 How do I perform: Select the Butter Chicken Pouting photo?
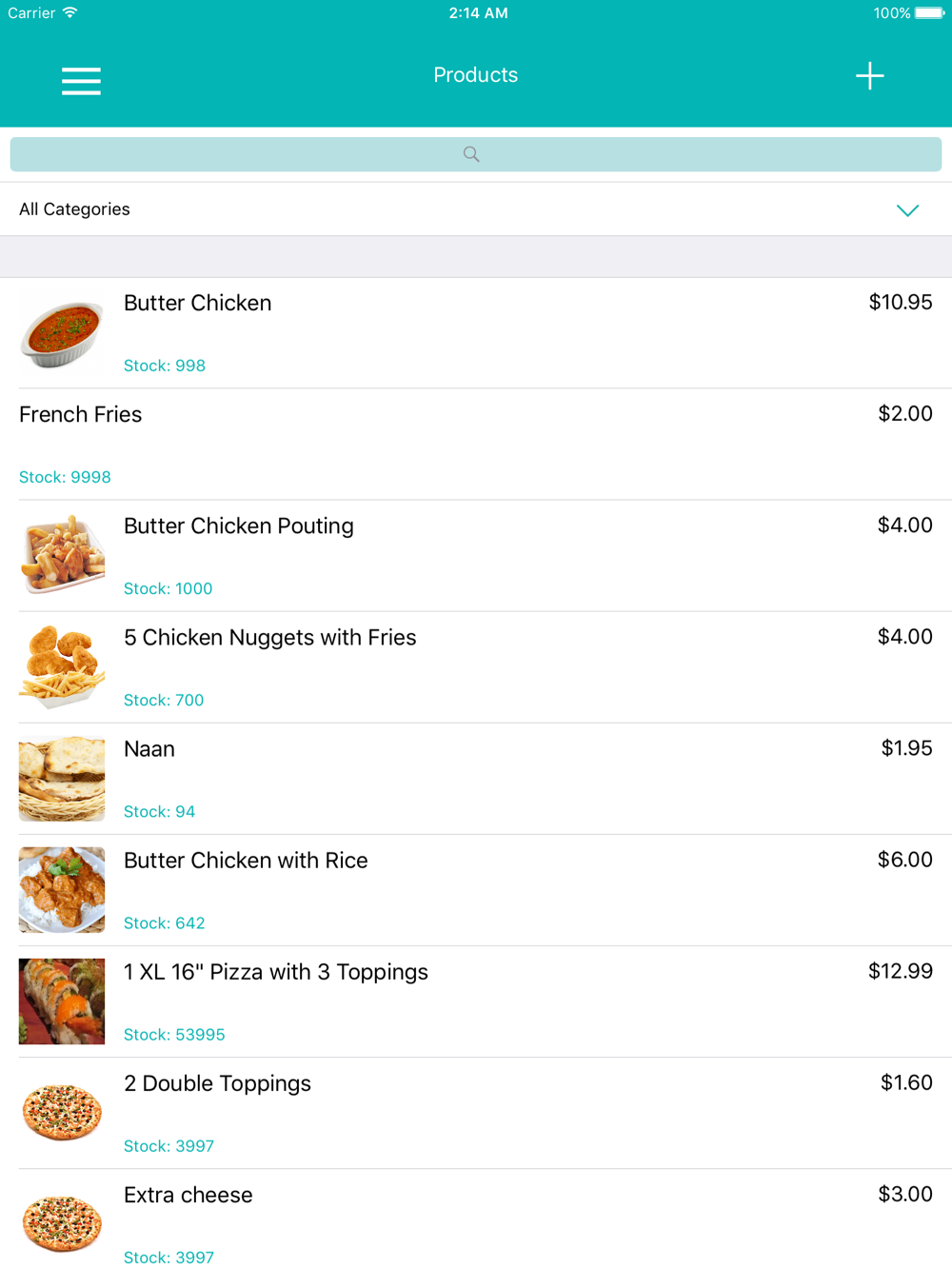62,555
